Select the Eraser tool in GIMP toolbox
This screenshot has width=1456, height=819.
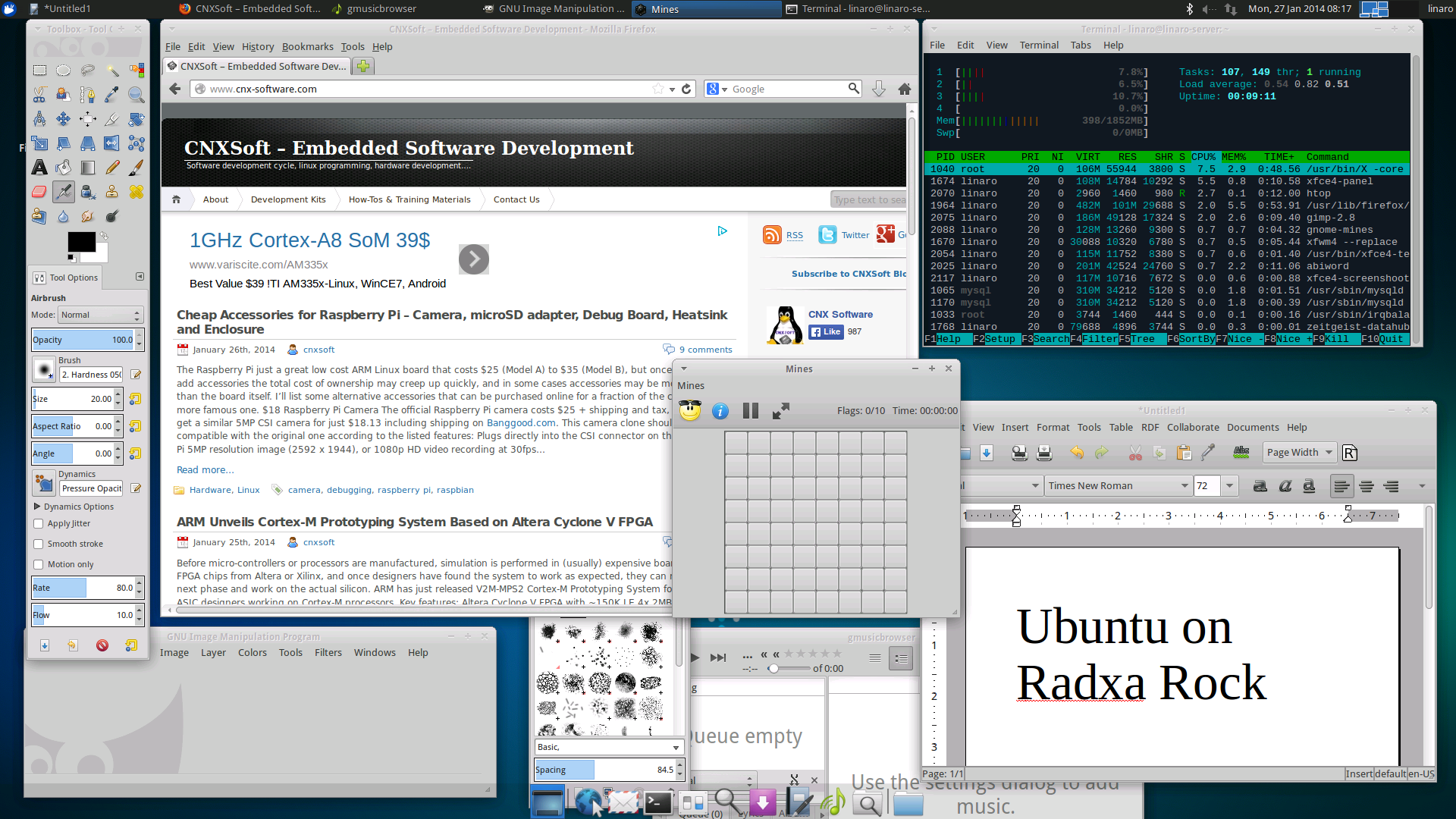39,192
